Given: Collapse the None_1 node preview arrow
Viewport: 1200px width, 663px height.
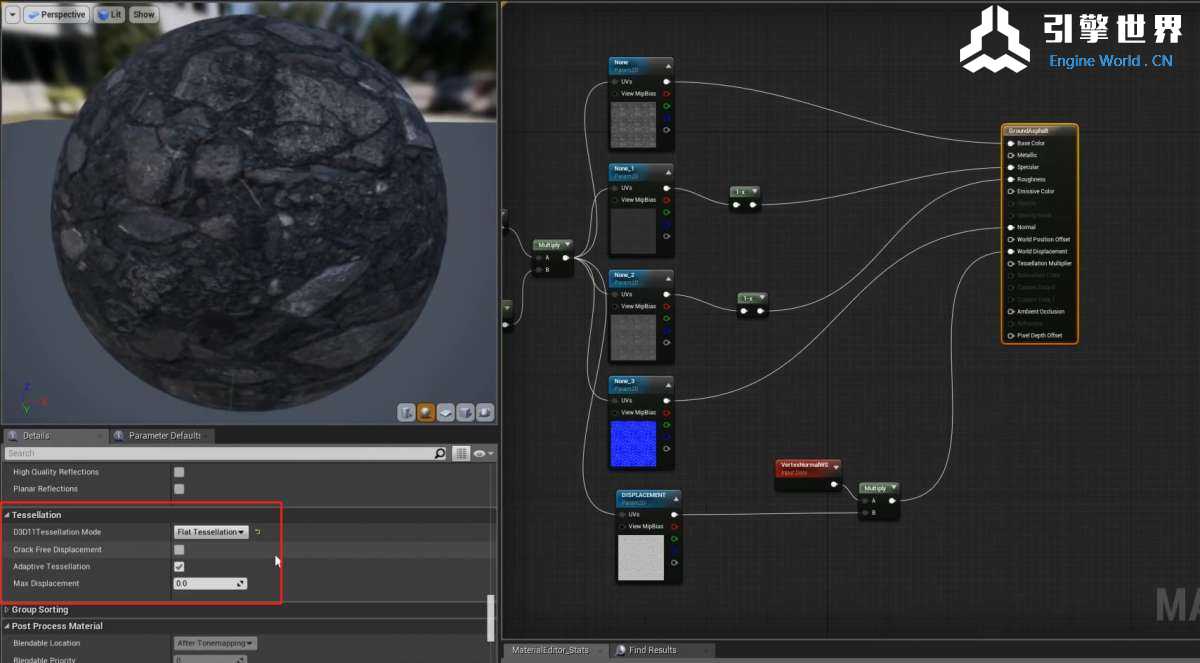Looking at the screenshot, I should click(x=666, y=172).
